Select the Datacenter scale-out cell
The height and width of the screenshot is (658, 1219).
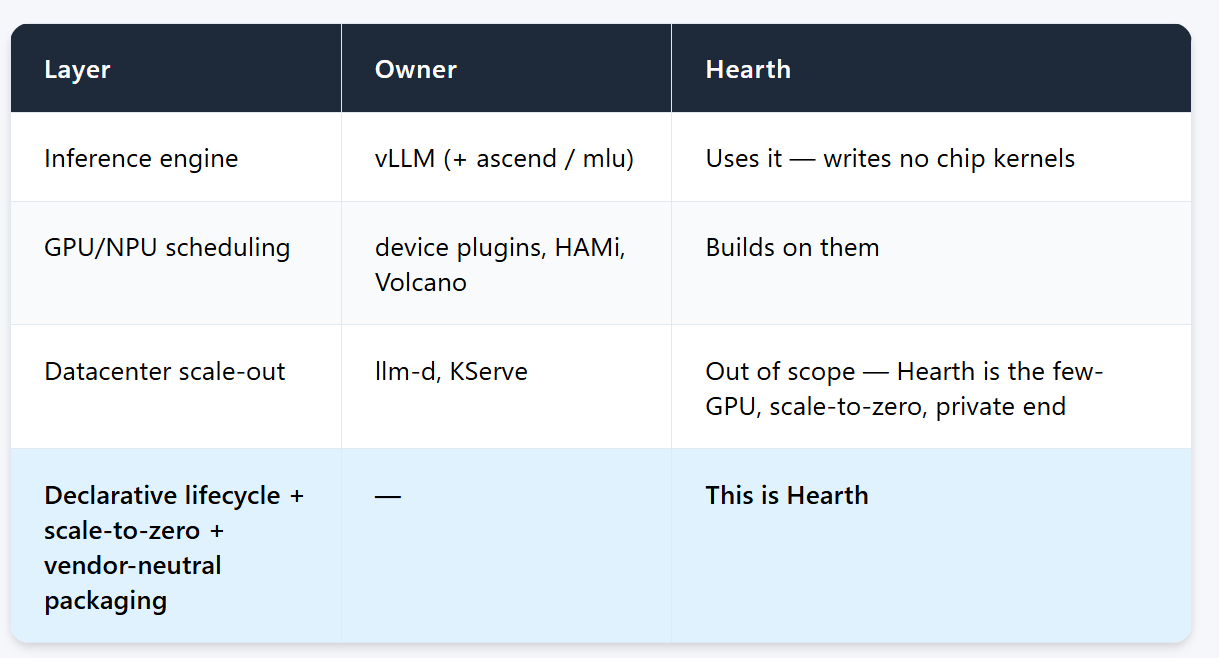point(176,387)
